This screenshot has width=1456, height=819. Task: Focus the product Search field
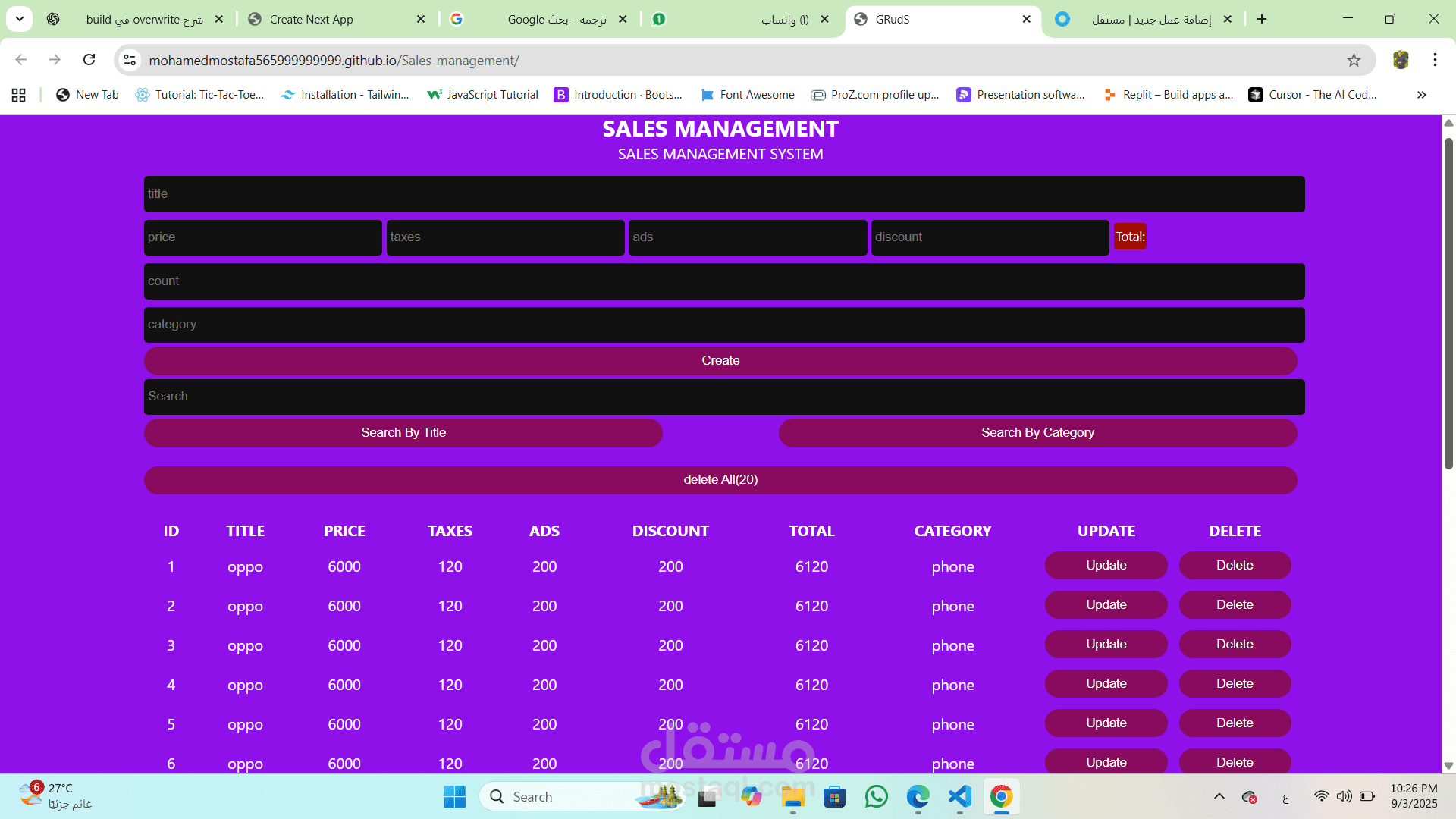click(x=724, y=397)
